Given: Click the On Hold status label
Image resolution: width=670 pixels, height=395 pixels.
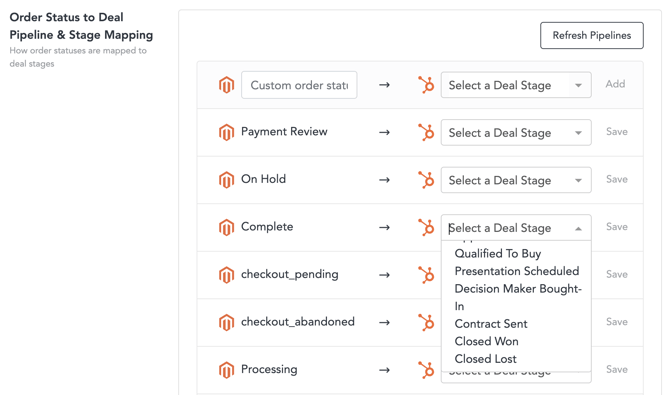Looking at the screenshot, I should (263, 179).
